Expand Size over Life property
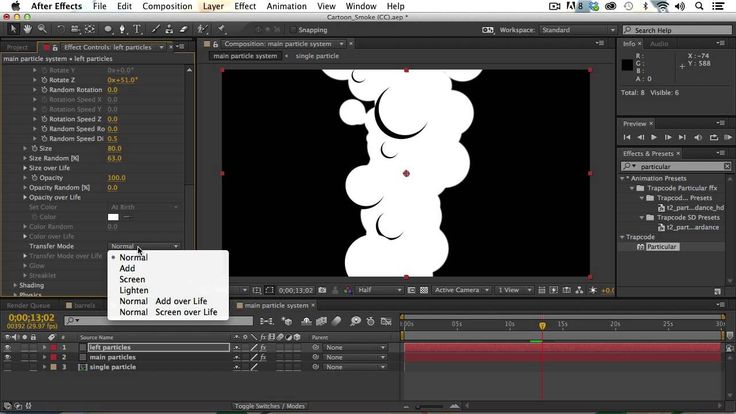 [25, 168]
